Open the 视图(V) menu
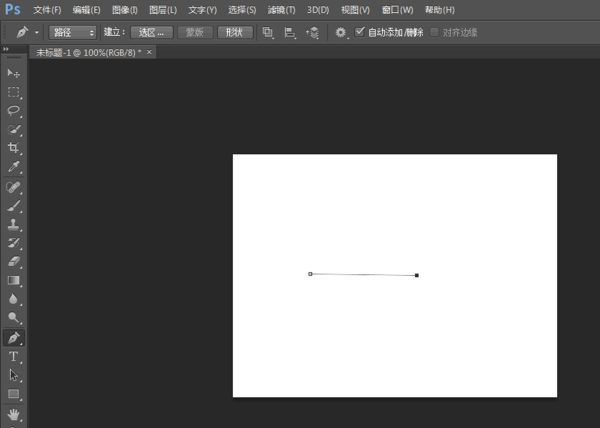 [355, 10]
